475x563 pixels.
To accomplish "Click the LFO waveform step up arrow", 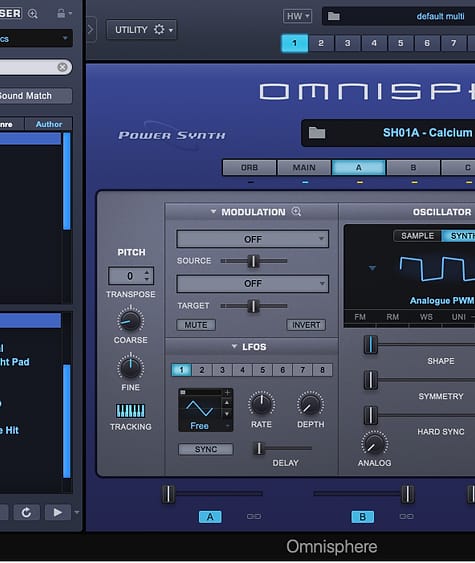I will coord(227,403).
